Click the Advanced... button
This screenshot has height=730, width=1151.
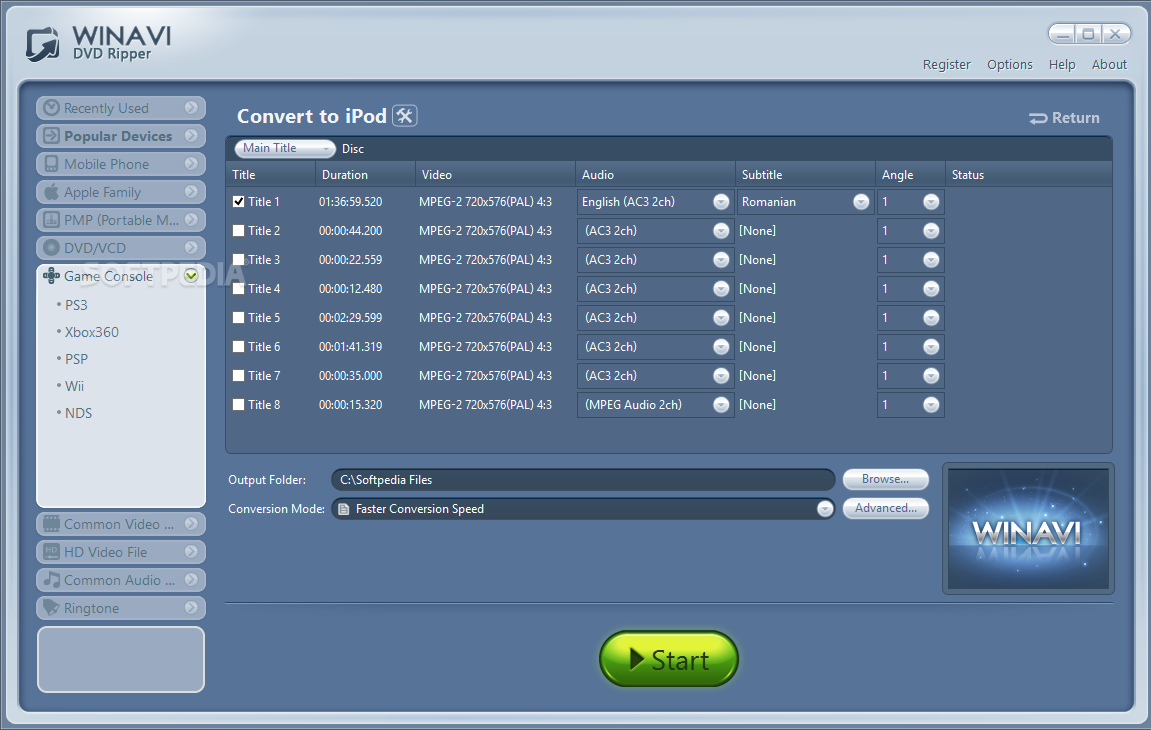(x=885, y=508)
